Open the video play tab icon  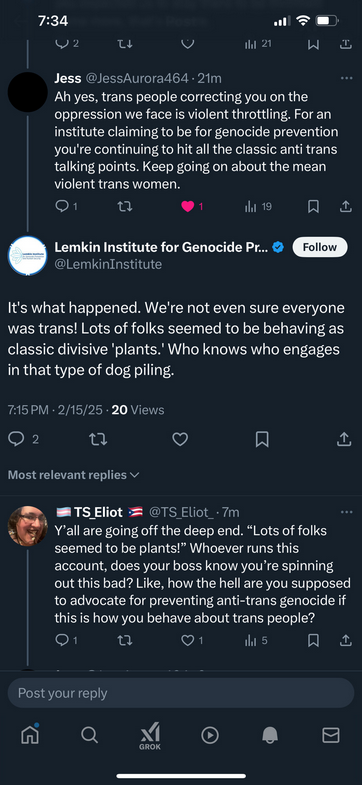pyautogui.click(x=210, y=734)
